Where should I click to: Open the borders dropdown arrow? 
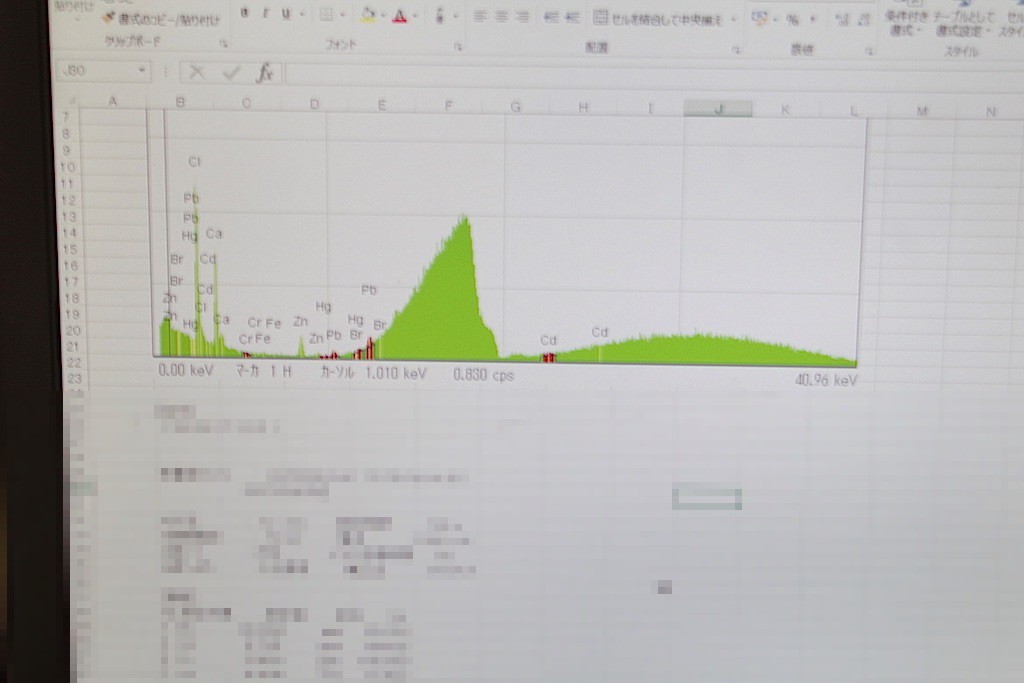click(x=342, y=15)
